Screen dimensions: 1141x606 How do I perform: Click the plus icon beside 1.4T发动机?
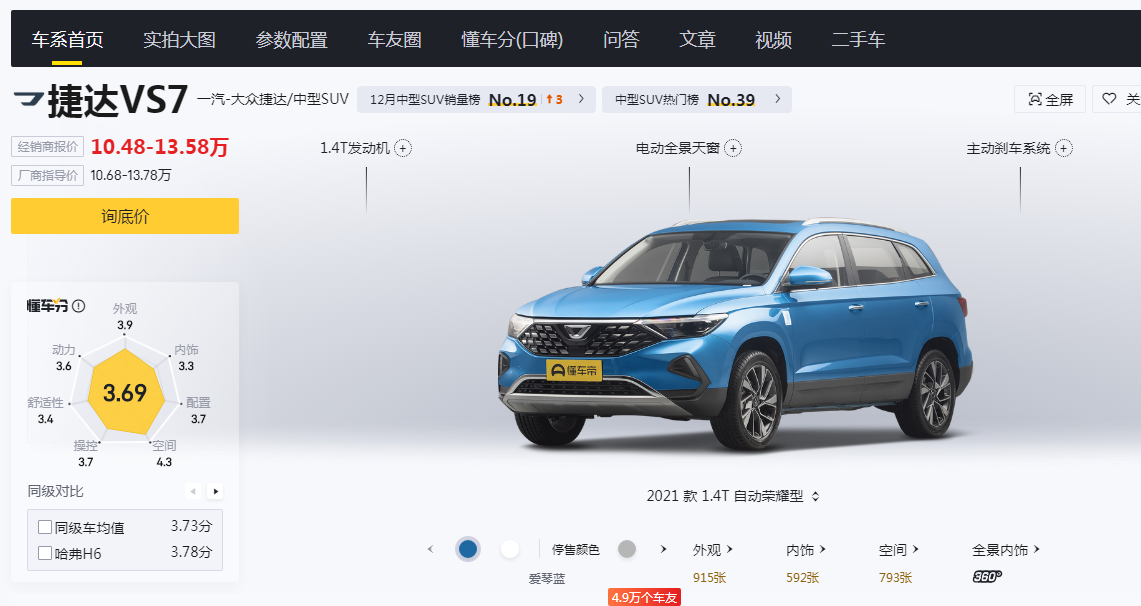[402, 148]
